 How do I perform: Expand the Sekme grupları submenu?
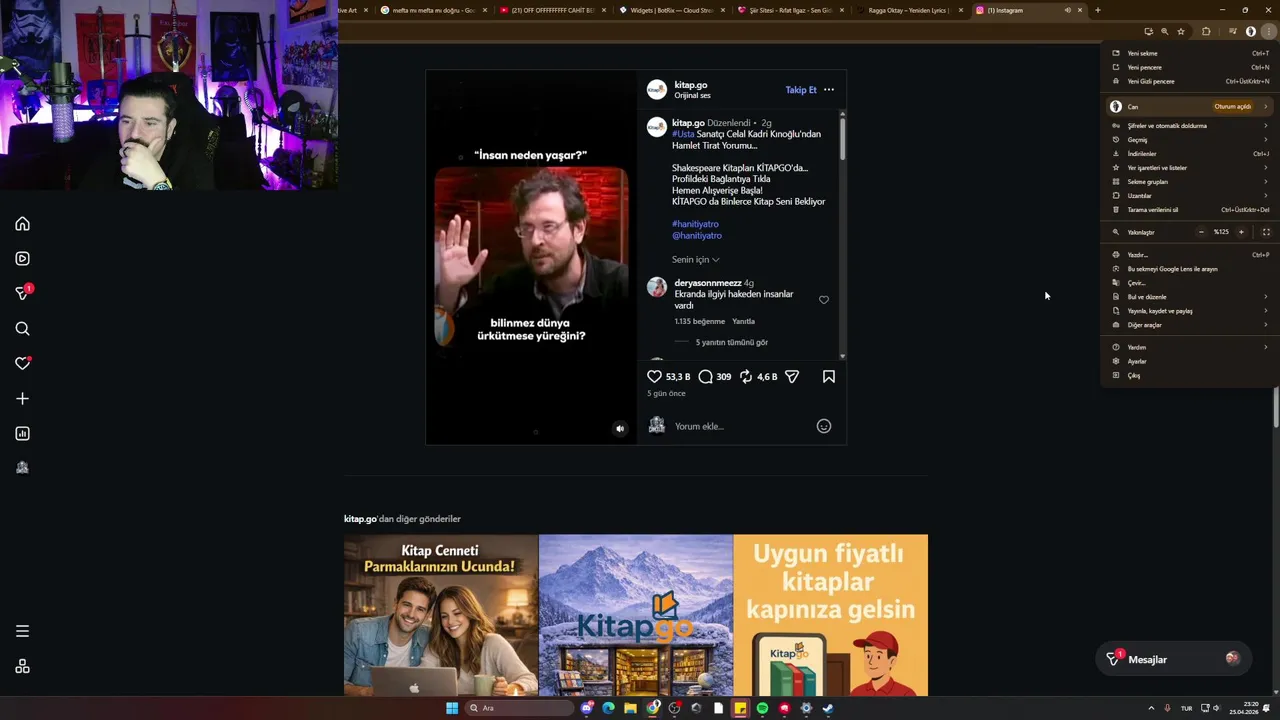tap(1190, 182)
